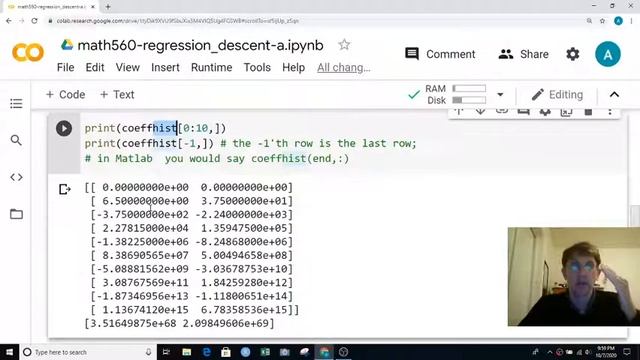640x360 pixels.
Task: Delete the current cell
Action: [x=588, y=111]
